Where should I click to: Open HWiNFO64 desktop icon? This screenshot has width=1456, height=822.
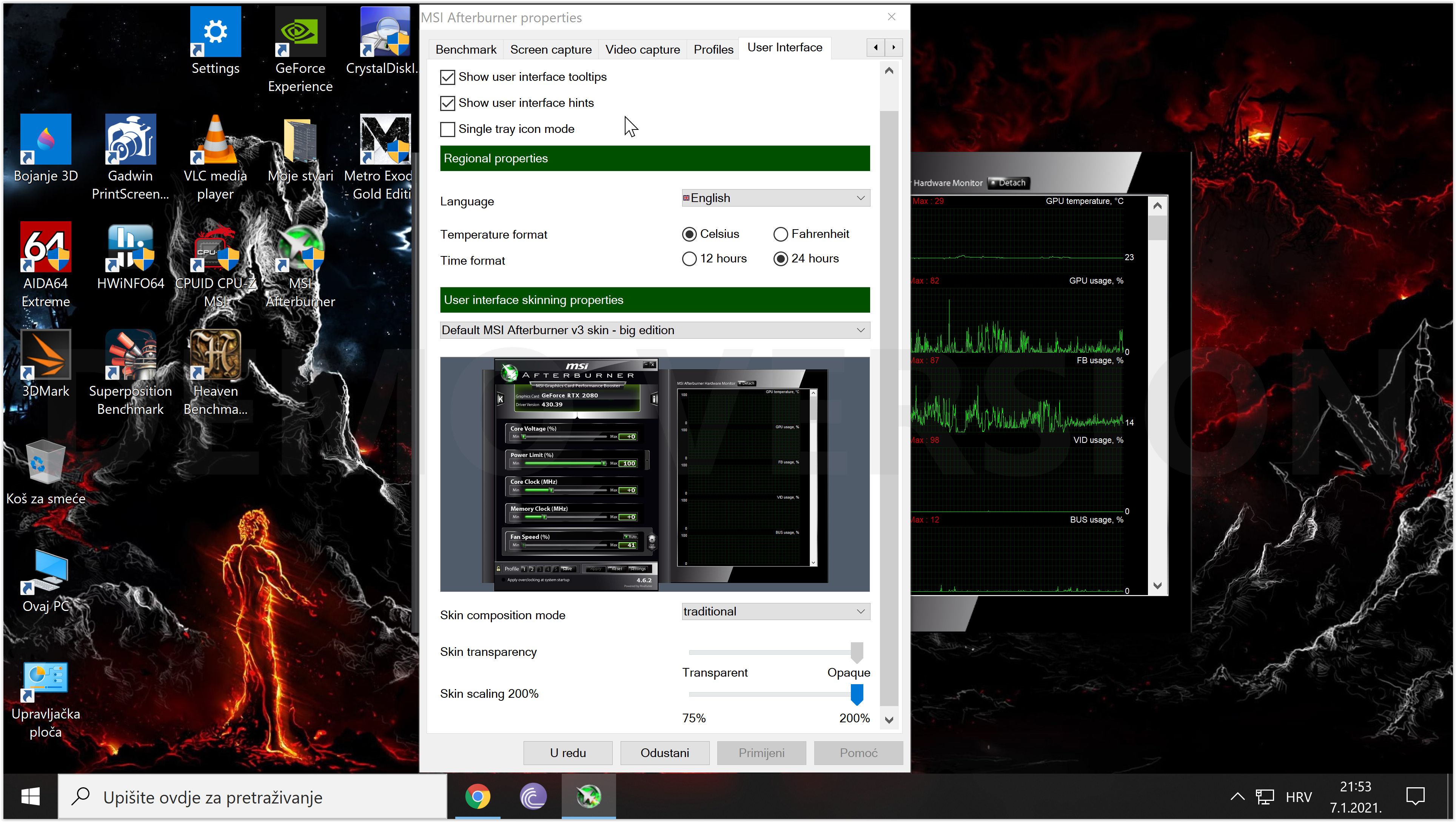pyautogui.click(x=131, y=256)
